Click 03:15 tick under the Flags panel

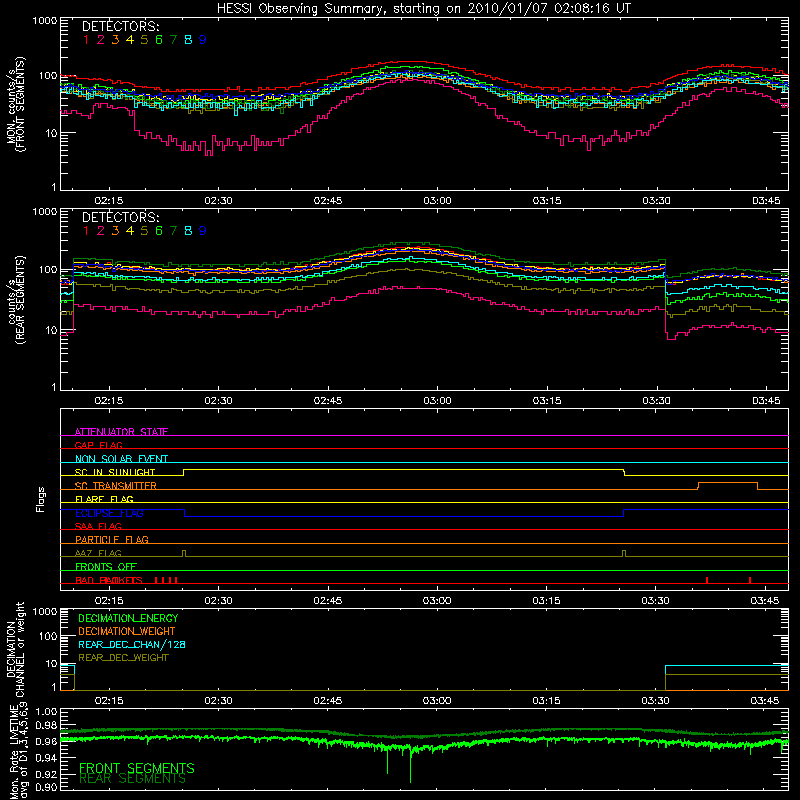click(x=546, y=601)
